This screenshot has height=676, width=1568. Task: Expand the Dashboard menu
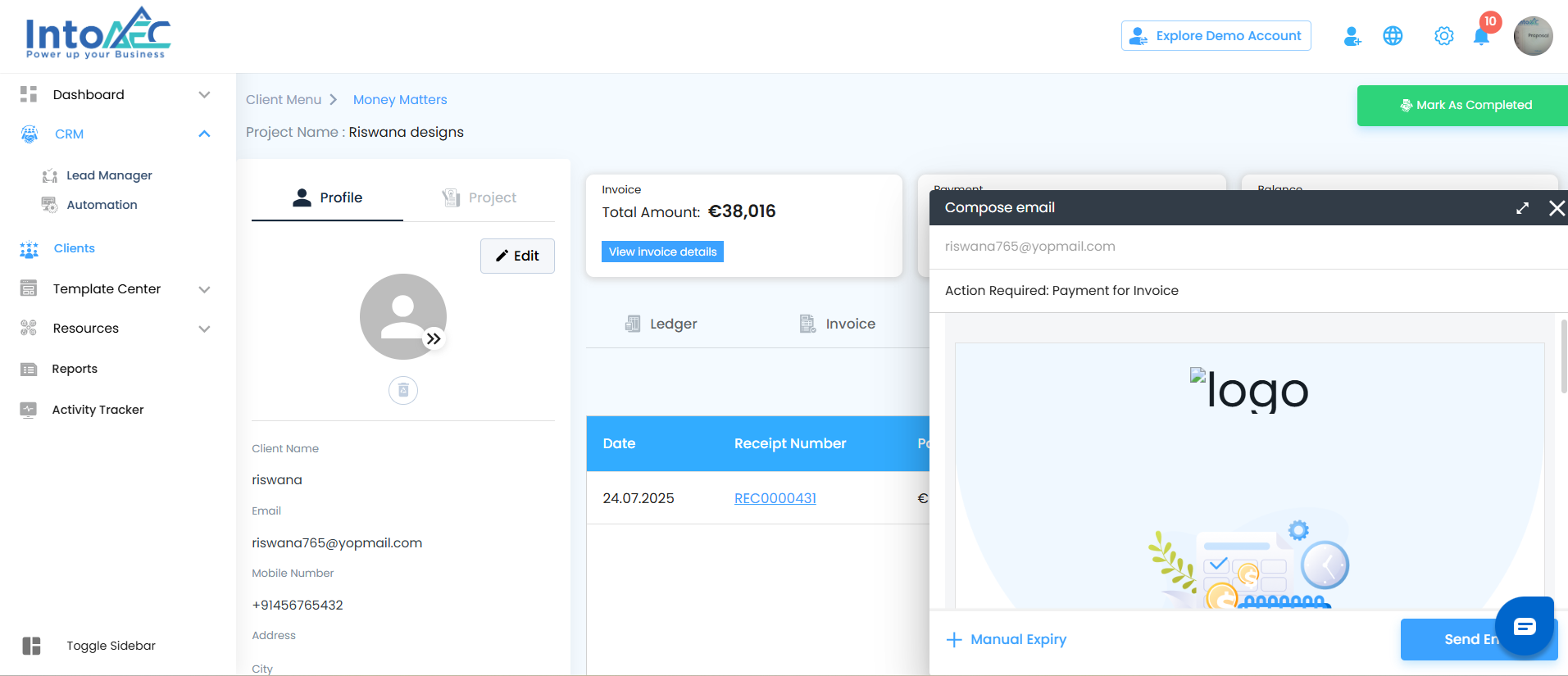(x=204, y=95)
